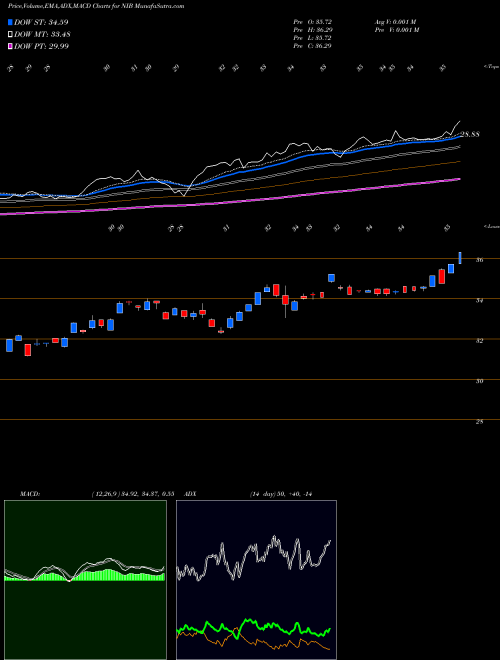Screen dimensions: 500x660
Task: Click the 28.88 label on EMA chart
Action: (471, 135)
